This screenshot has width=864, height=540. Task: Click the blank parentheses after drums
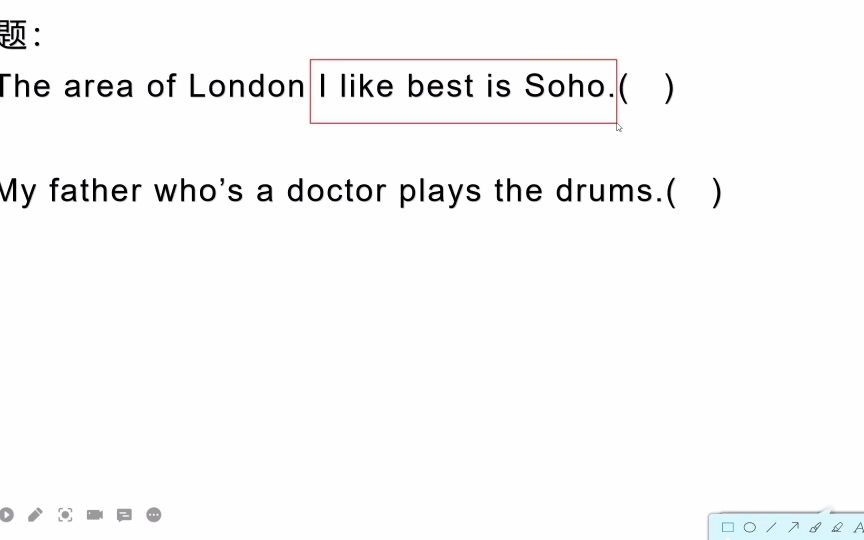[x=694, y=192]
